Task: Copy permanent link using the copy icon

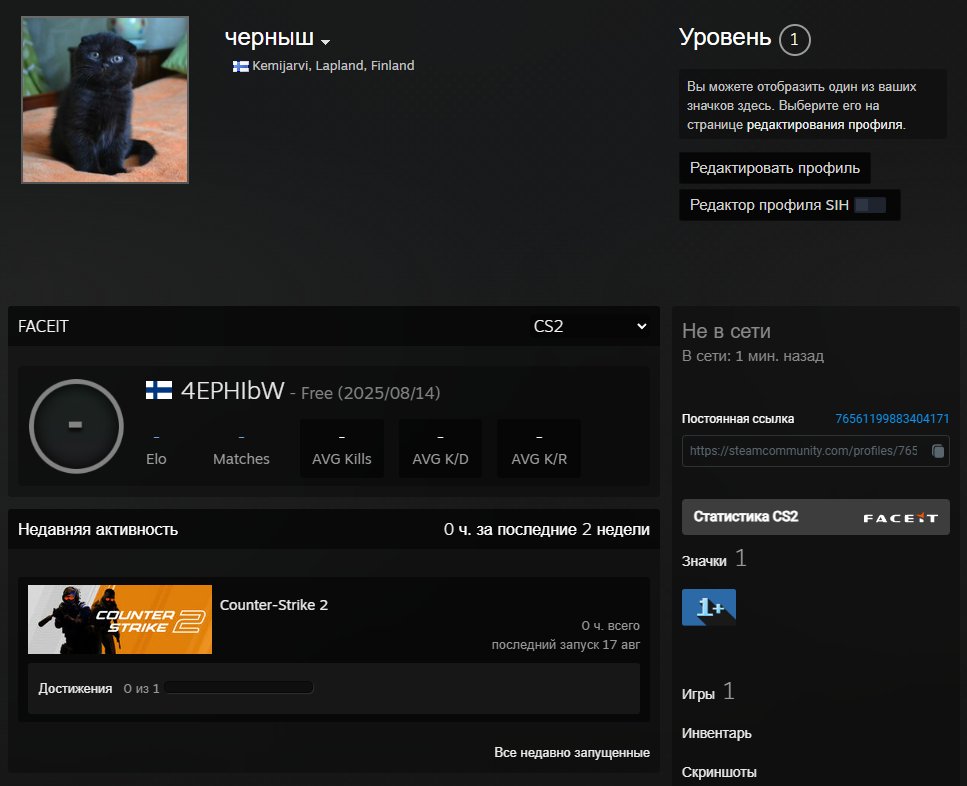Action: coord(937,451)
